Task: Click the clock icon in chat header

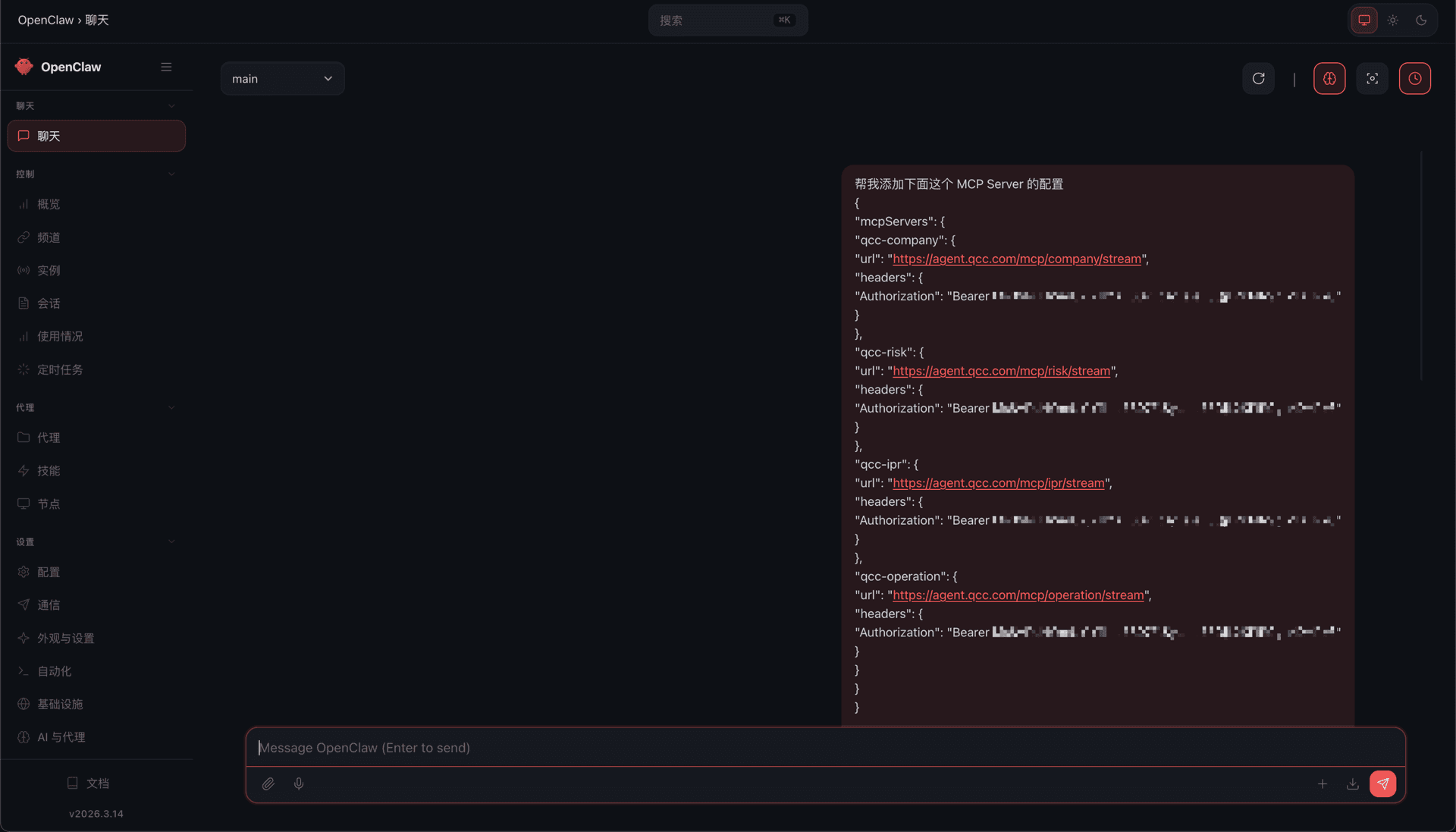Action: (x=1414, y=79)
